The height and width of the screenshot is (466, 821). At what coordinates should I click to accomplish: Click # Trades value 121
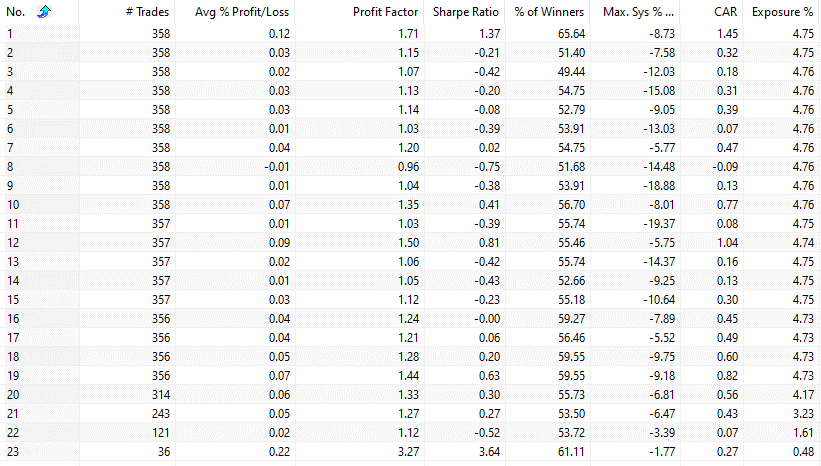tap(161, 432)
